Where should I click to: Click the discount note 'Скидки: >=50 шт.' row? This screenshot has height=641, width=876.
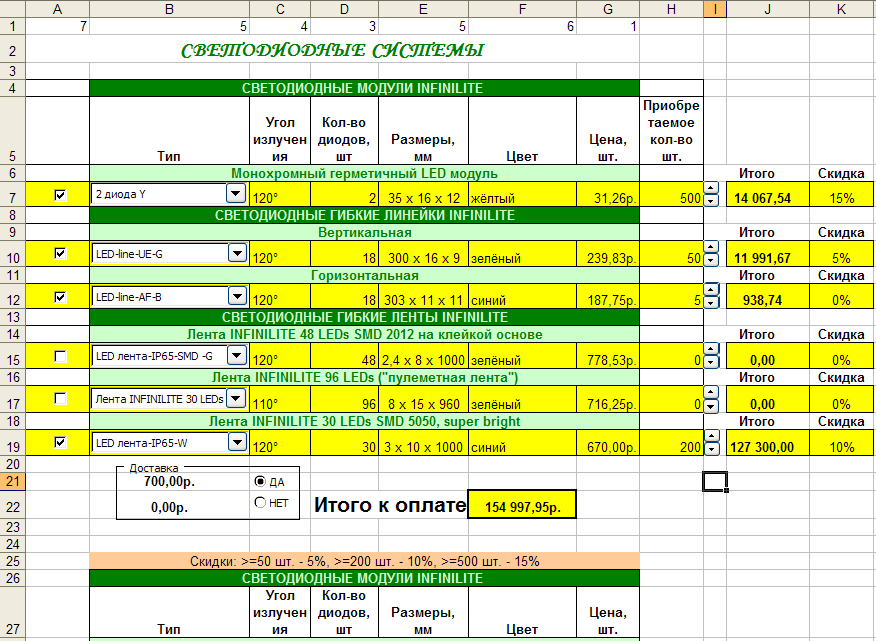coord(364,561)
